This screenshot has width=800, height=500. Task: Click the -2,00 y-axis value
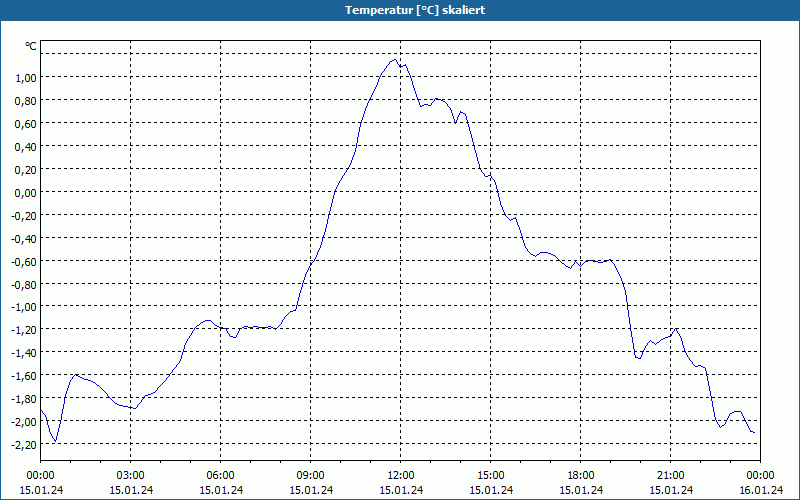coord(24,421)
